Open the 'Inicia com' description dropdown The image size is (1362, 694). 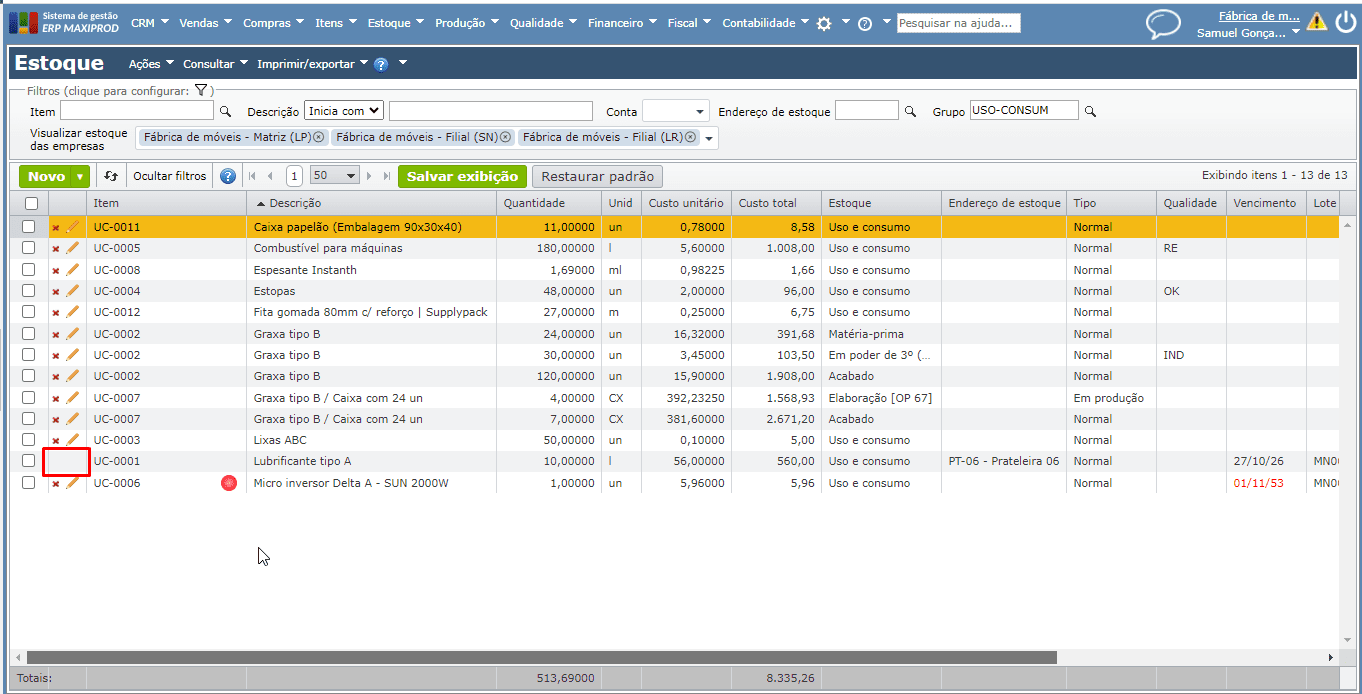[x=344, y=111]
